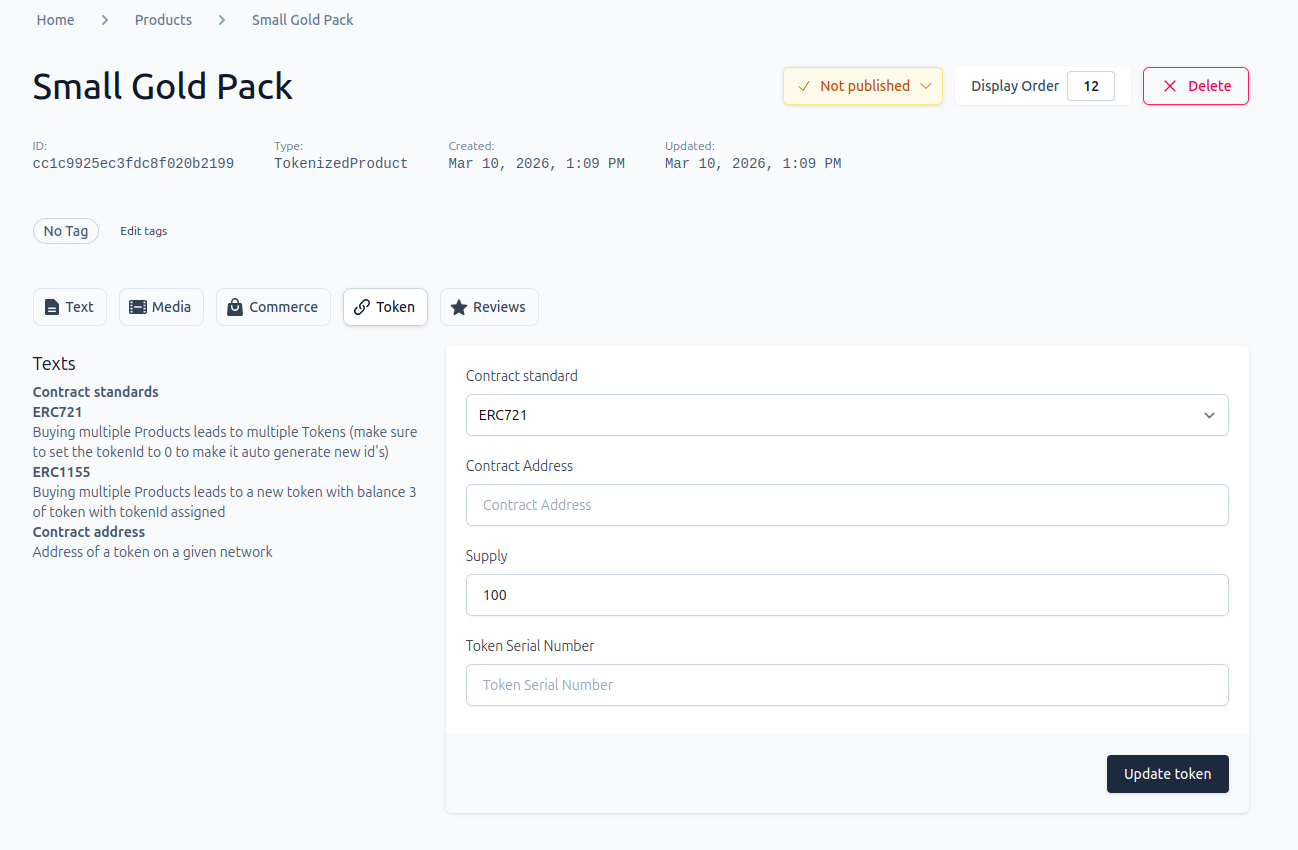The width and height of the screenshot is (1298, 850).
Task: Switch to the Media tab
Action: tap(161, 307)
